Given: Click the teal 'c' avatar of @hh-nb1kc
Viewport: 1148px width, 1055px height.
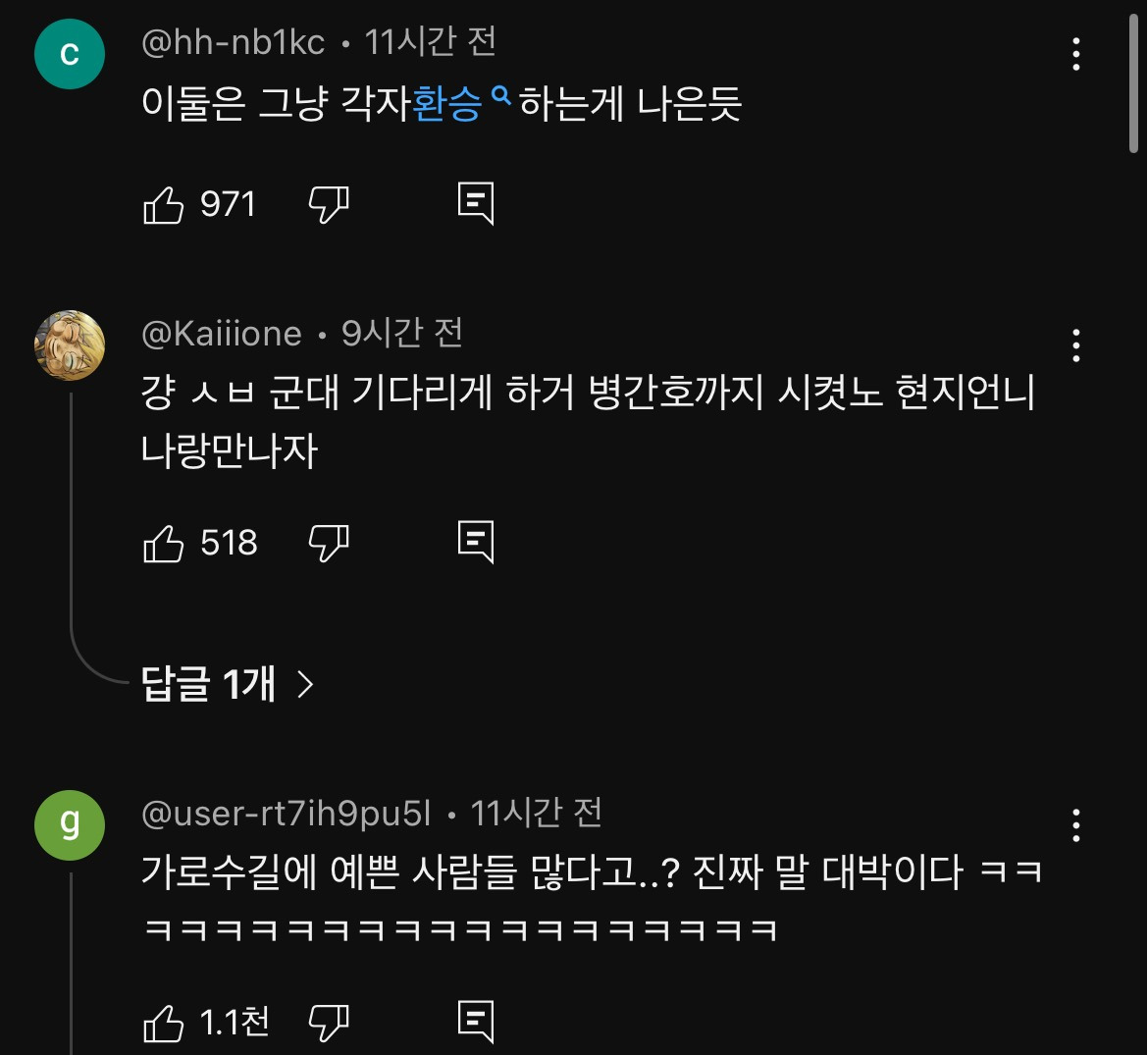Looking at the screenshot, I should (x=69, y=54).
